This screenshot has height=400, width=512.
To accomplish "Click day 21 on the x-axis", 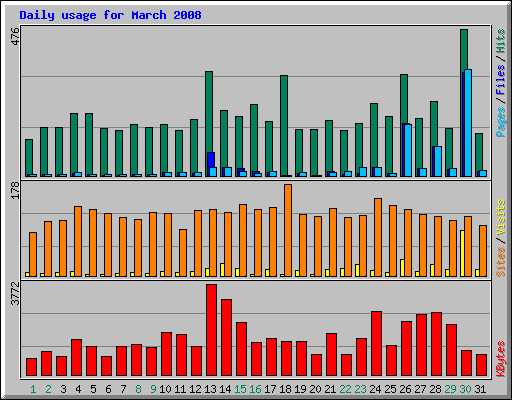I will (330, 389).
